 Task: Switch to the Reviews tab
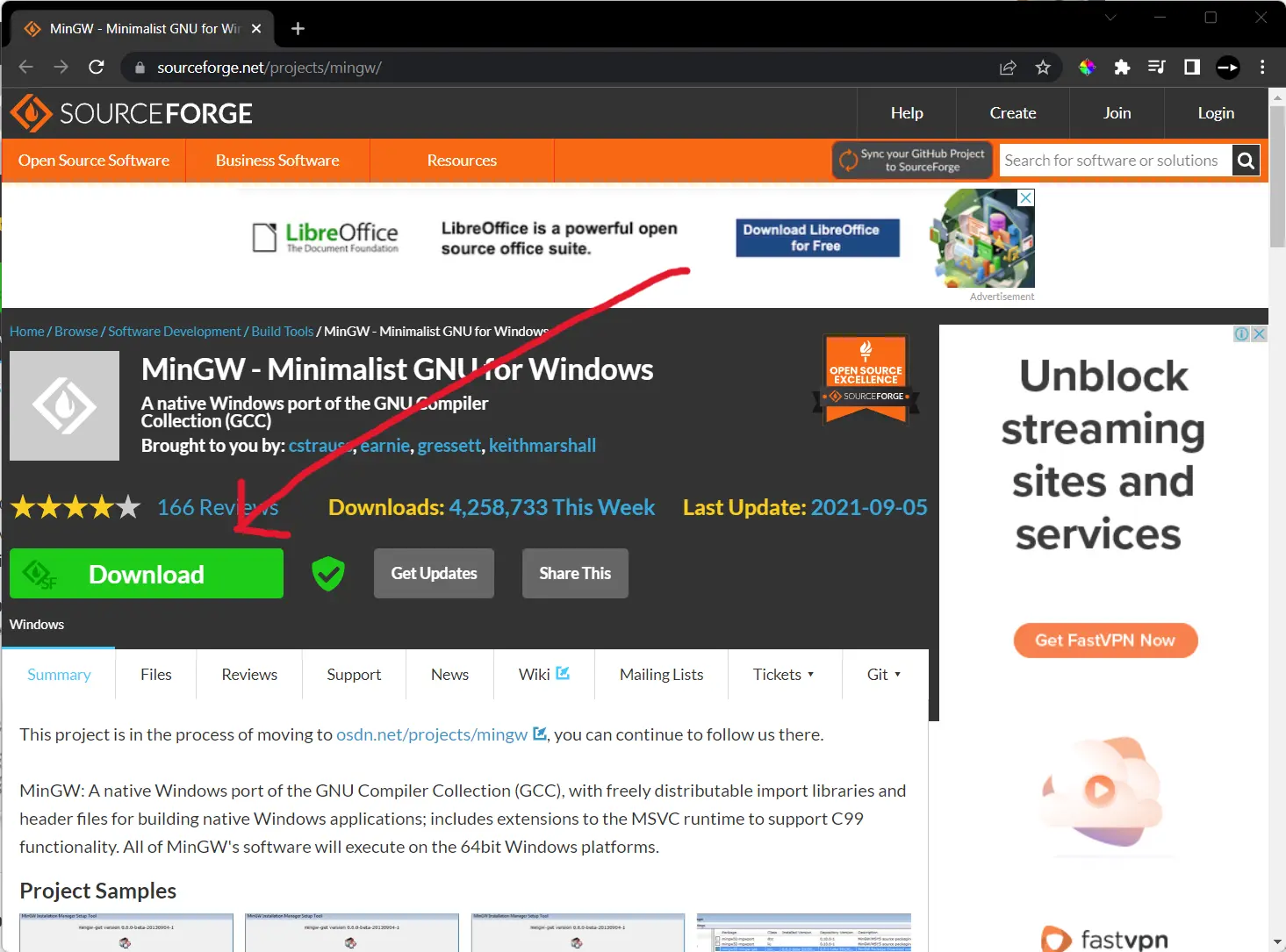pyautogui.click(x=249, y=674)
